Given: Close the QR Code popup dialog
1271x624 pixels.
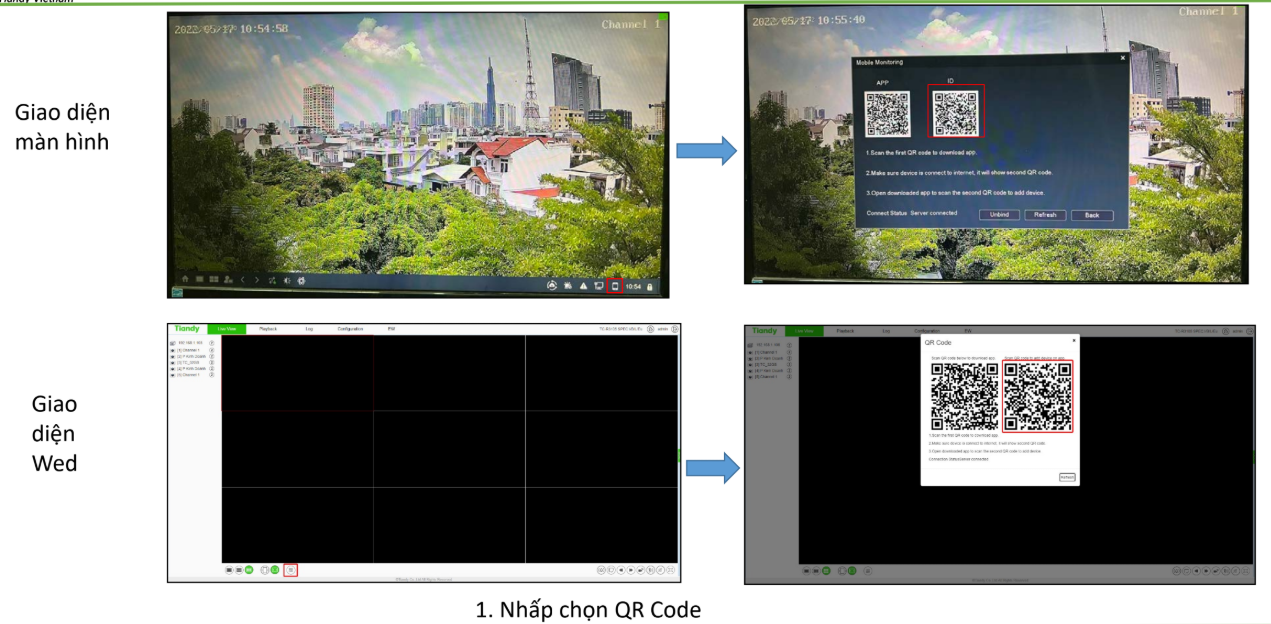Looking at the screenshot, I should click(1074, 341).
